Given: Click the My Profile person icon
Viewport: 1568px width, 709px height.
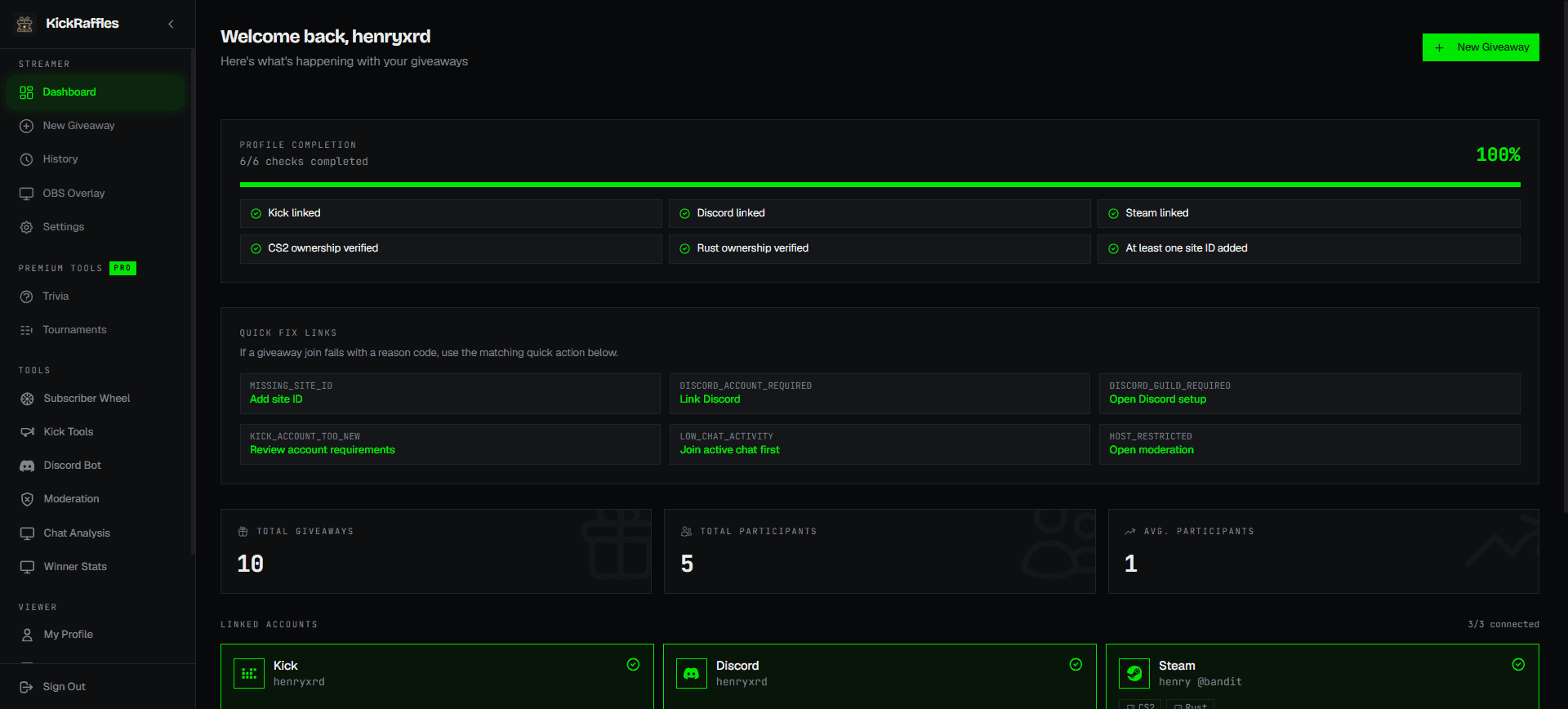Looking at the screenshot, I should [27, 635].
